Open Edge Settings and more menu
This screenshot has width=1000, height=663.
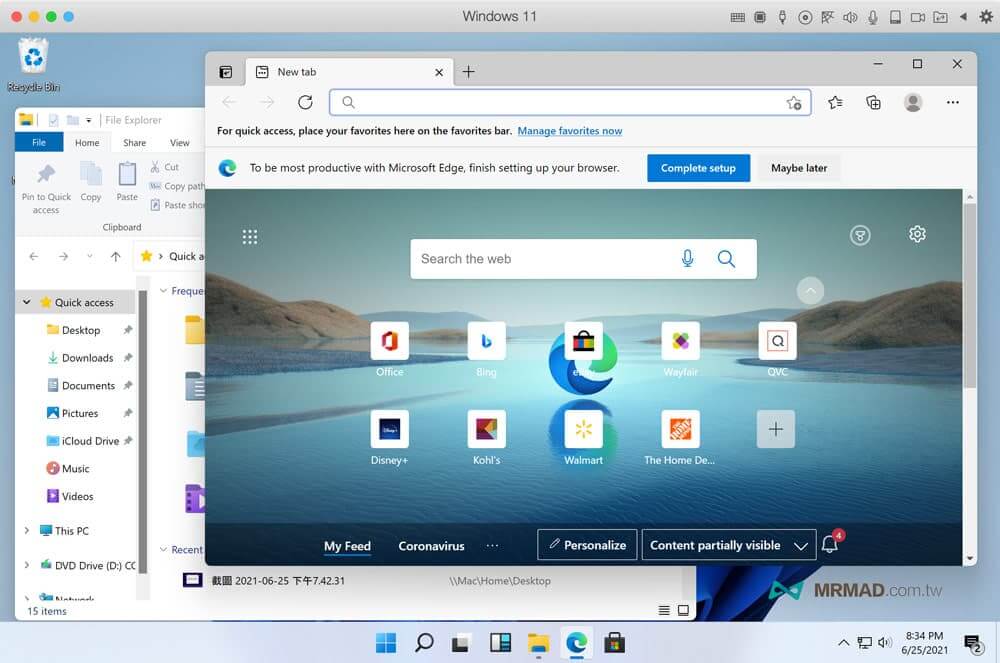[x=952, y=102]
